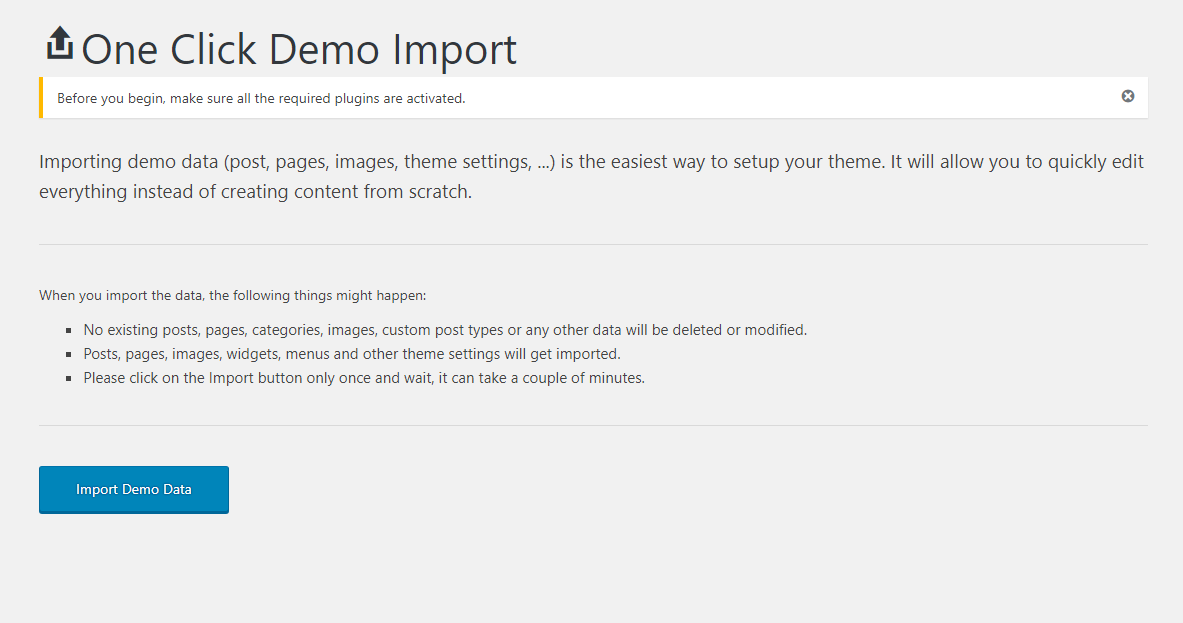Click the upload icon beside the title

60,44
